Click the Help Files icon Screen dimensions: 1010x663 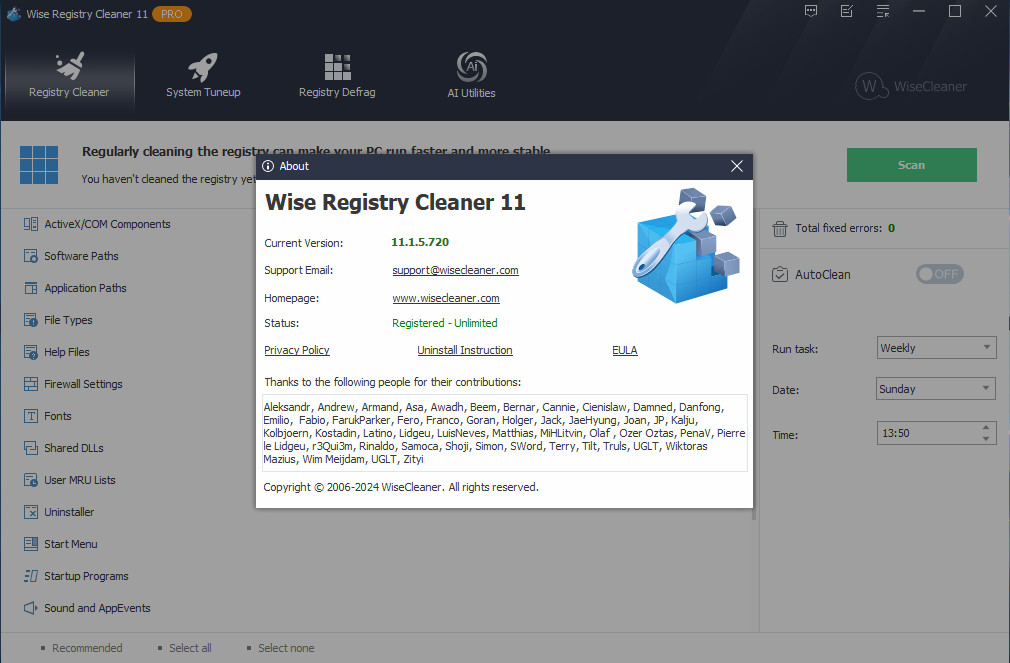[31, 352]
